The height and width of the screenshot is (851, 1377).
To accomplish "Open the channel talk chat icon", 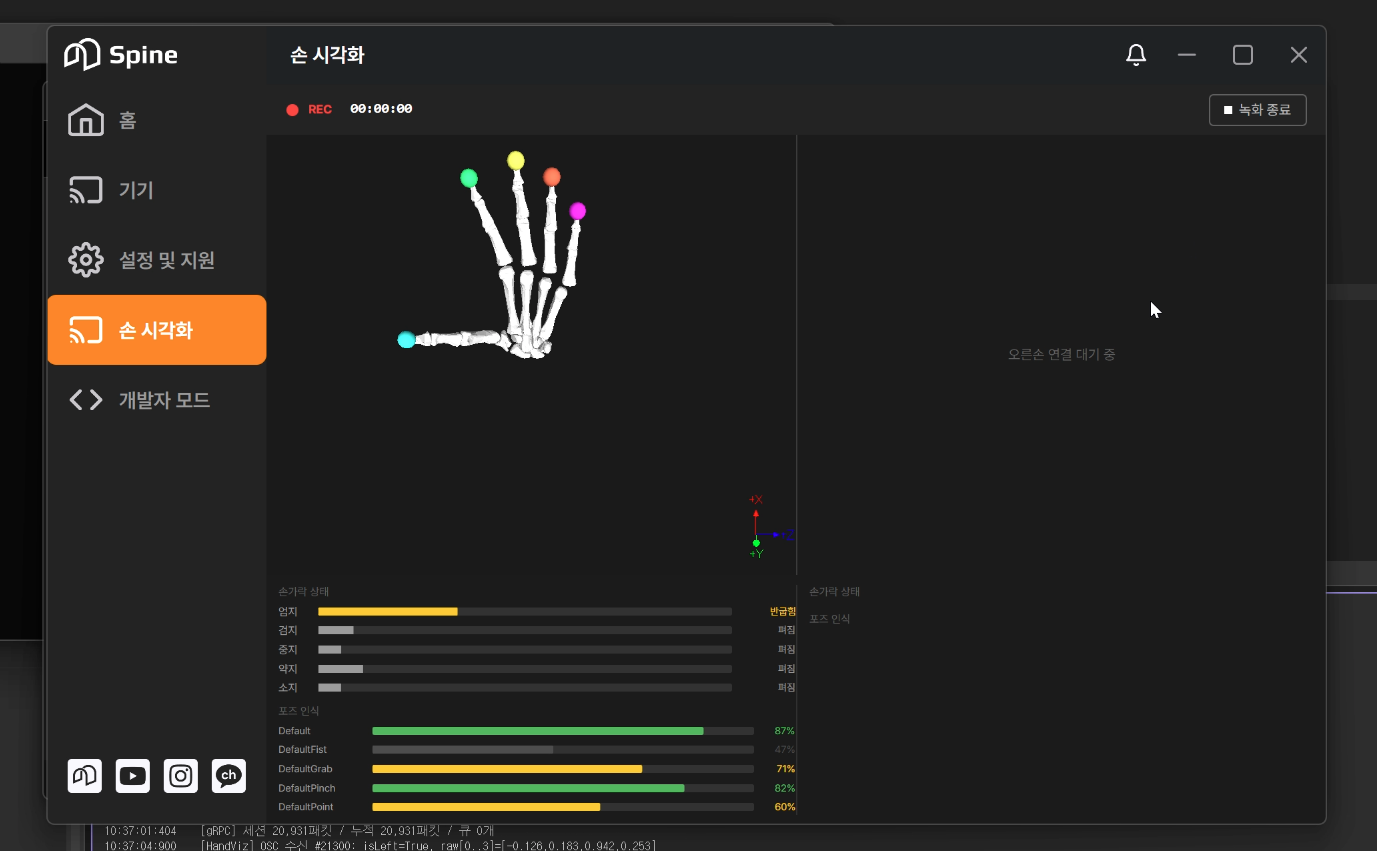I will point(229,776).
